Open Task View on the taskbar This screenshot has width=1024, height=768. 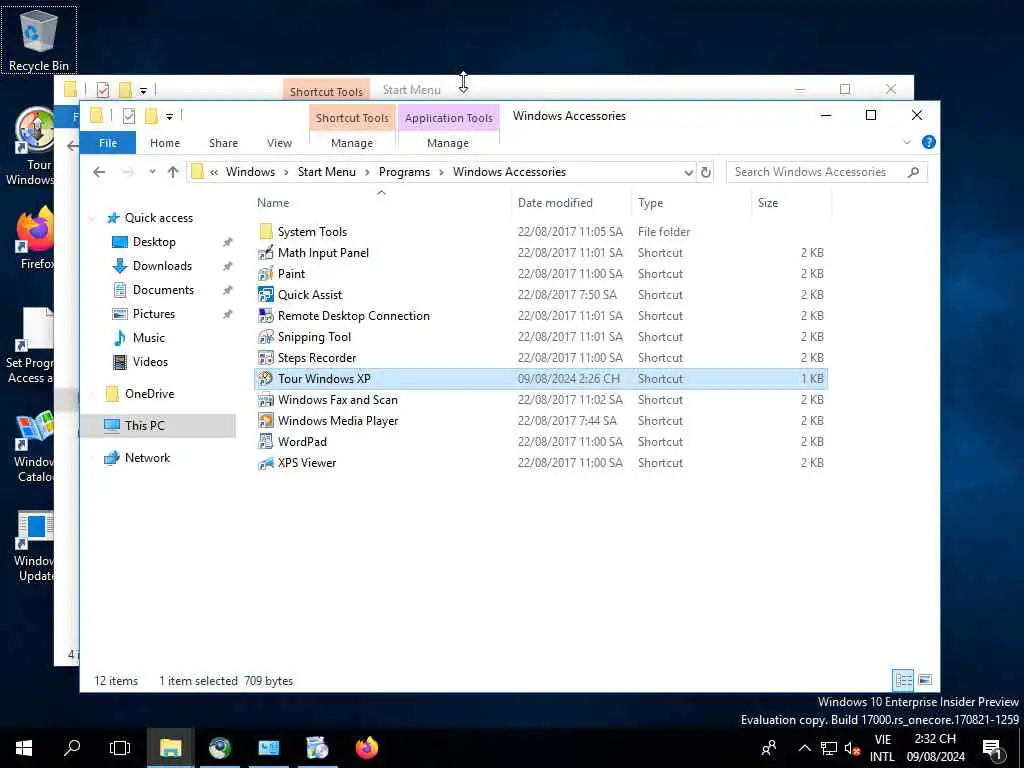point(120,748)
